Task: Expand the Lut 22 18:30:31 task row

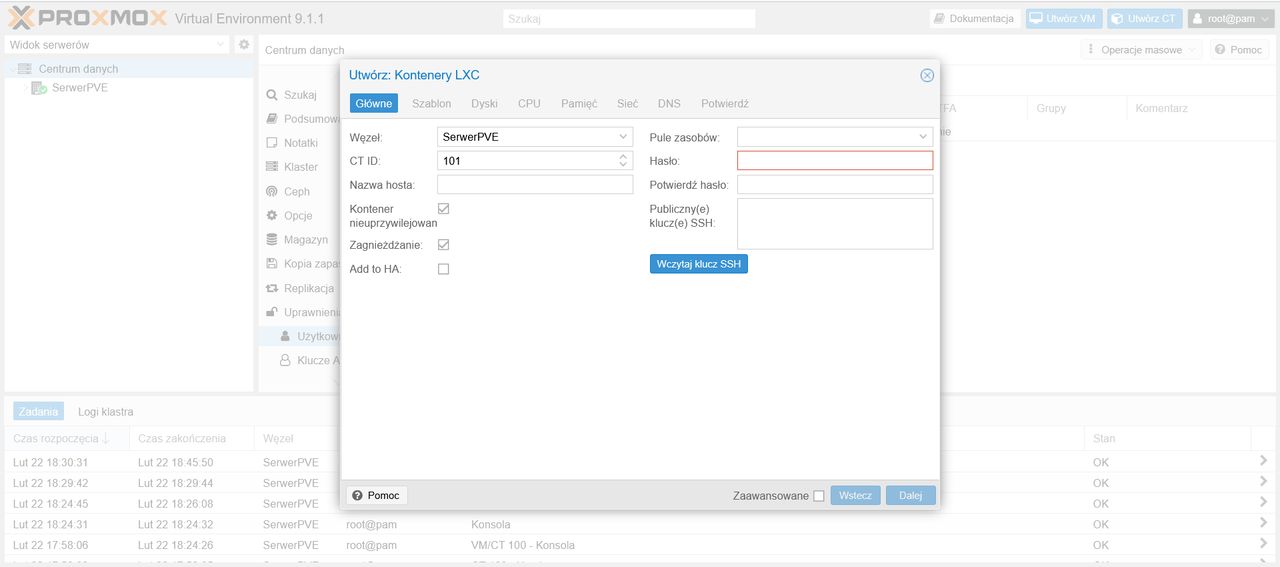Action: [1264, 461]
